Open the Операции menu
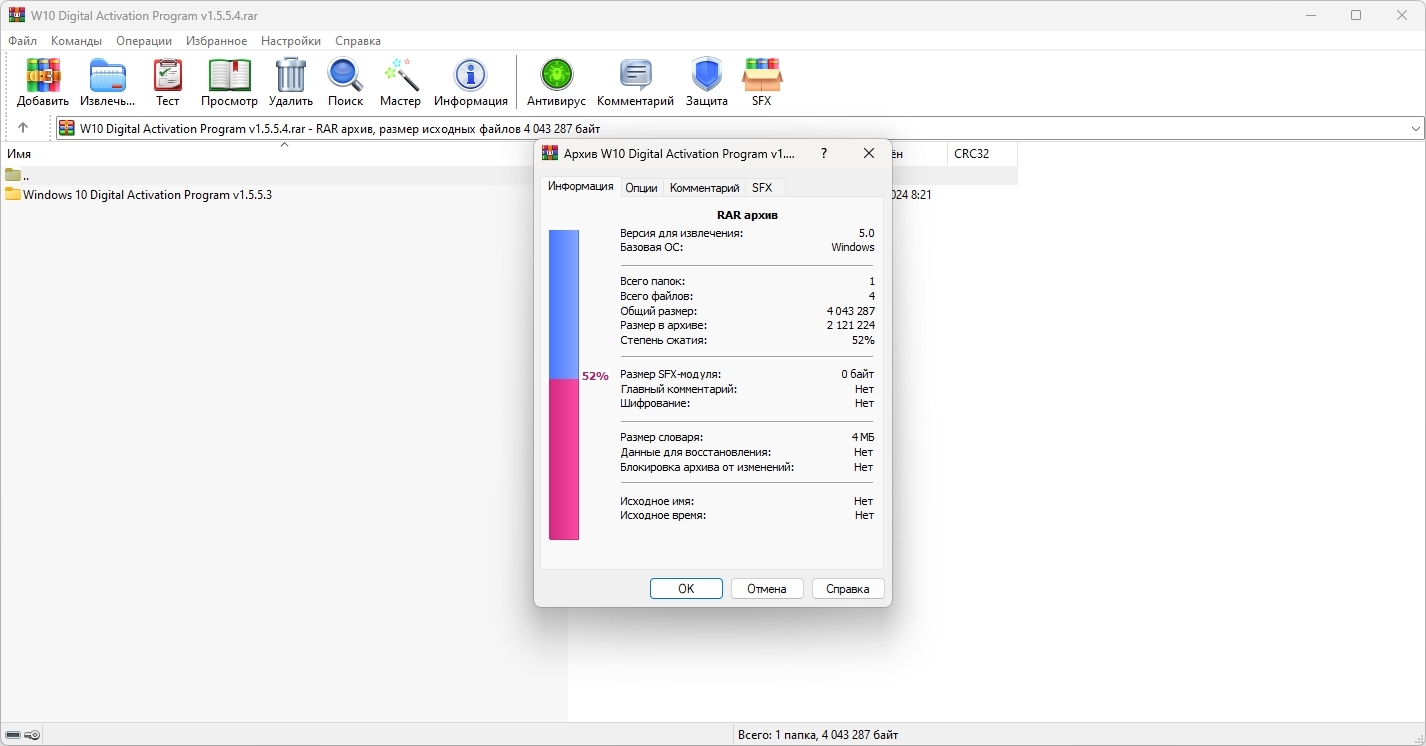This screenshot has width=1426, height=746. 144,41
